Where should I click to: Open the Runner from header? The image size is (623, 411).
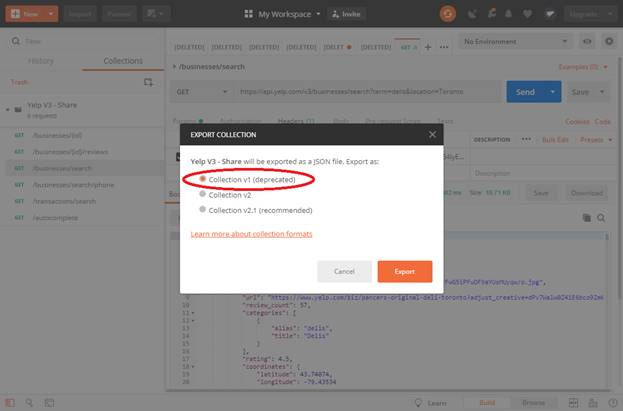pos(119,14)
